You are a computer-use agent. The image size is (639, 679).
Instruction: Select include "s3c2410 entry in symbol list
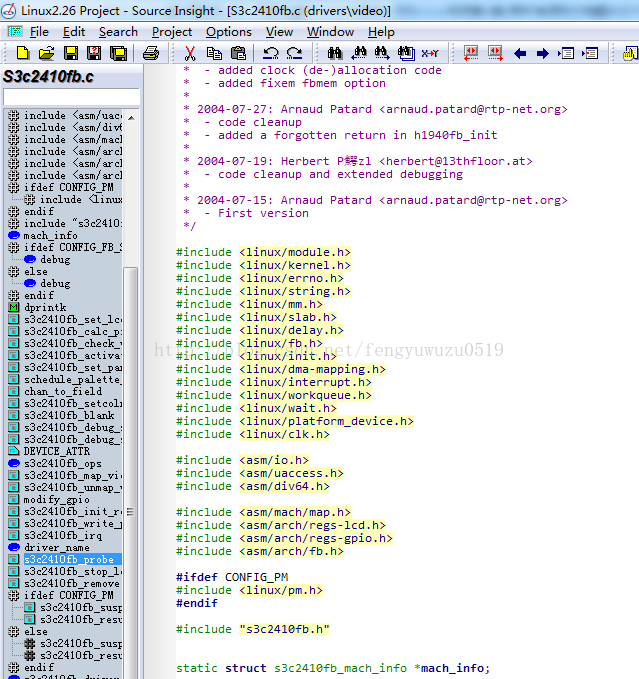point(73,223)
